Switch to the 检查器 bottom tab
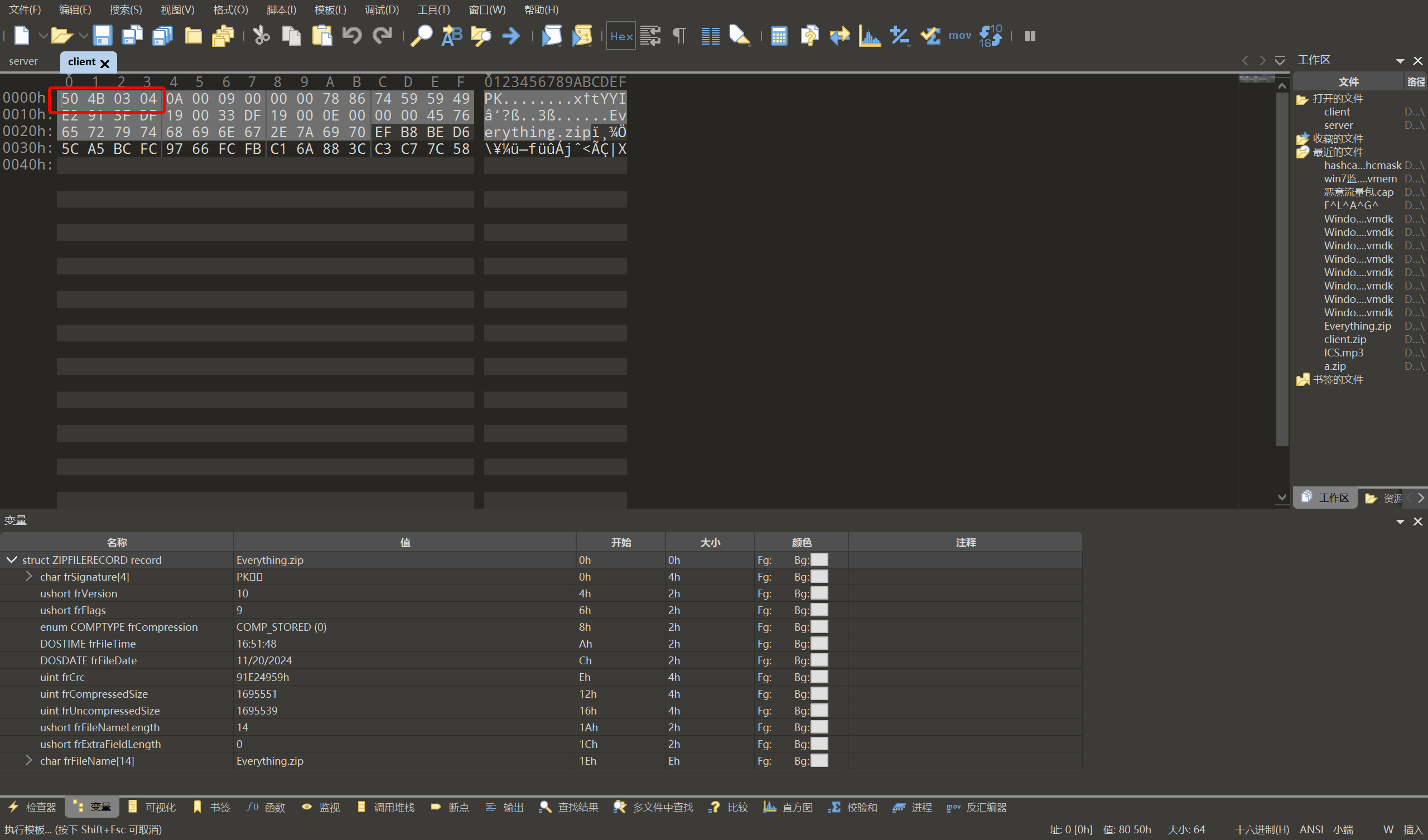 tap(32, 807)
